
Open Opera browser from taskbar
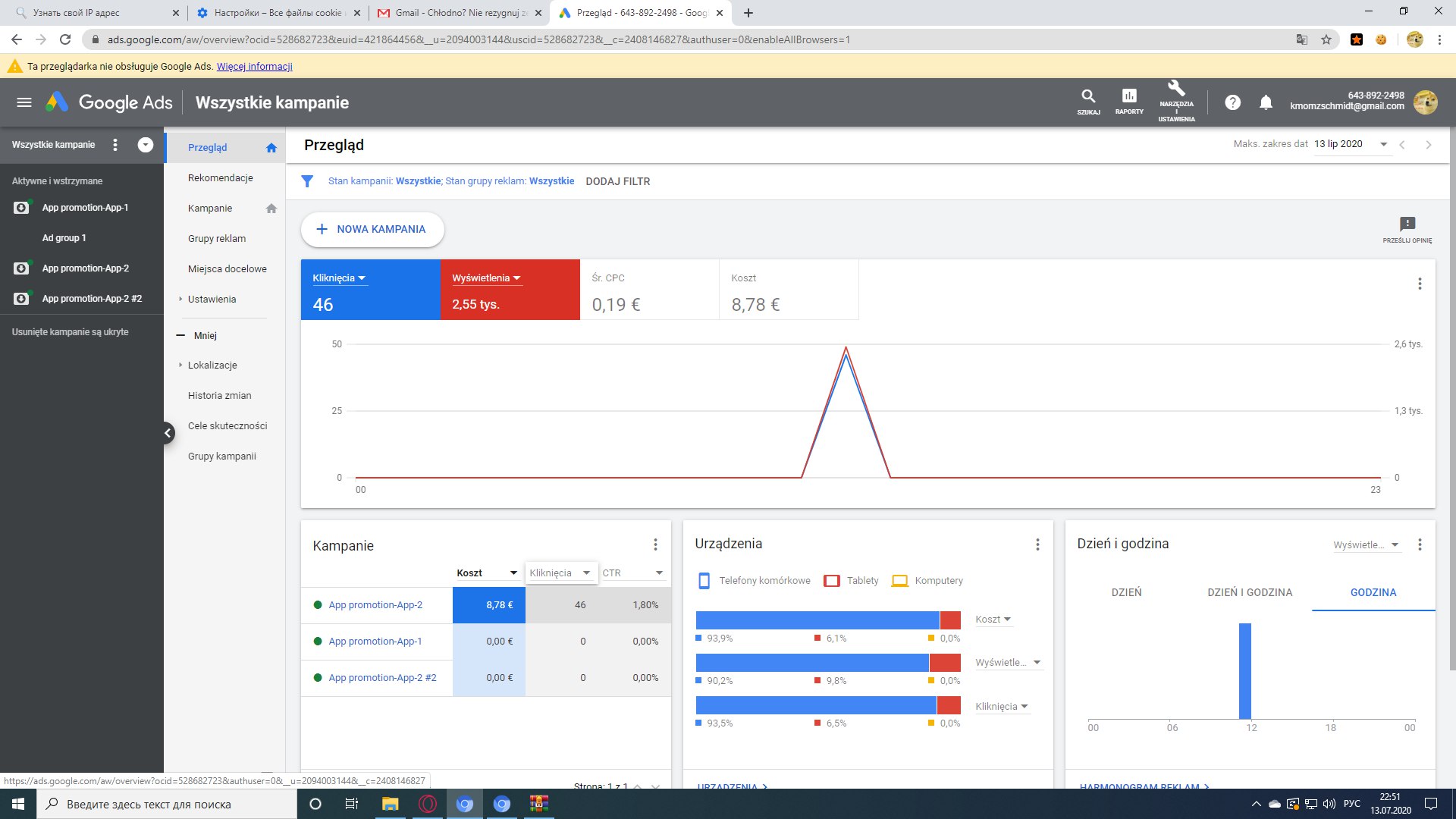click(428, 804)
